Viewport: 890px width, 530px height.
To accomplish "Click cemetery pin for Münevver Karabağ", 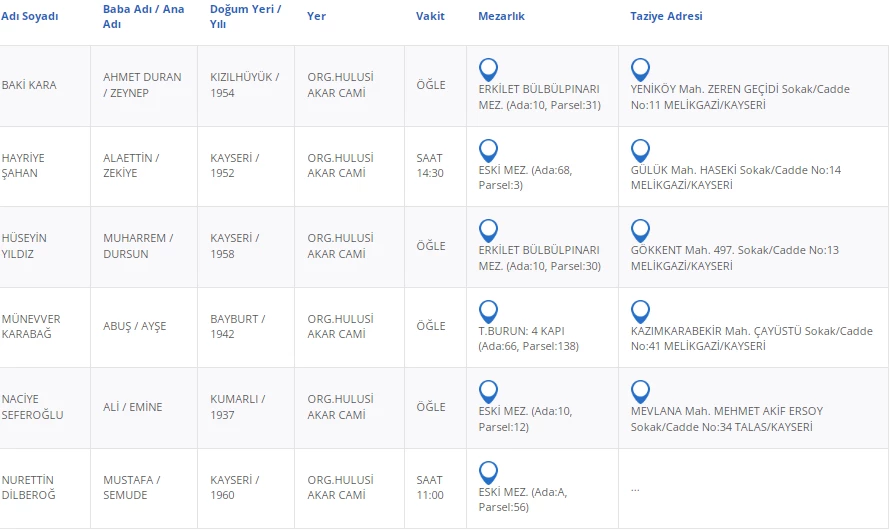I will click(488, 311).
